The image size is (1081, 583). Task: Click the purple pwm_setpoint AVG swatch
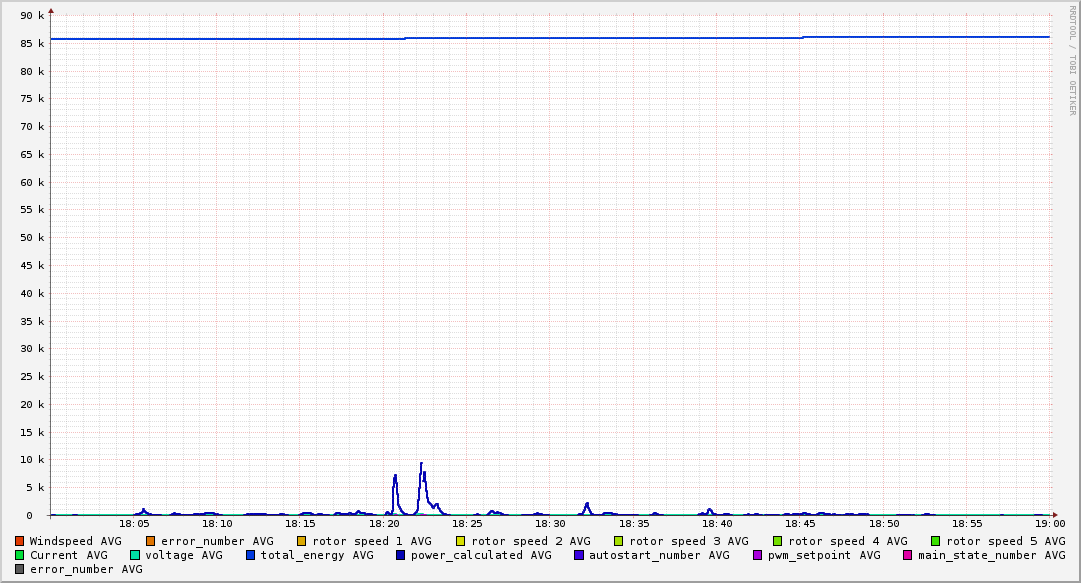pyautogui.click(x=758, y=555)
